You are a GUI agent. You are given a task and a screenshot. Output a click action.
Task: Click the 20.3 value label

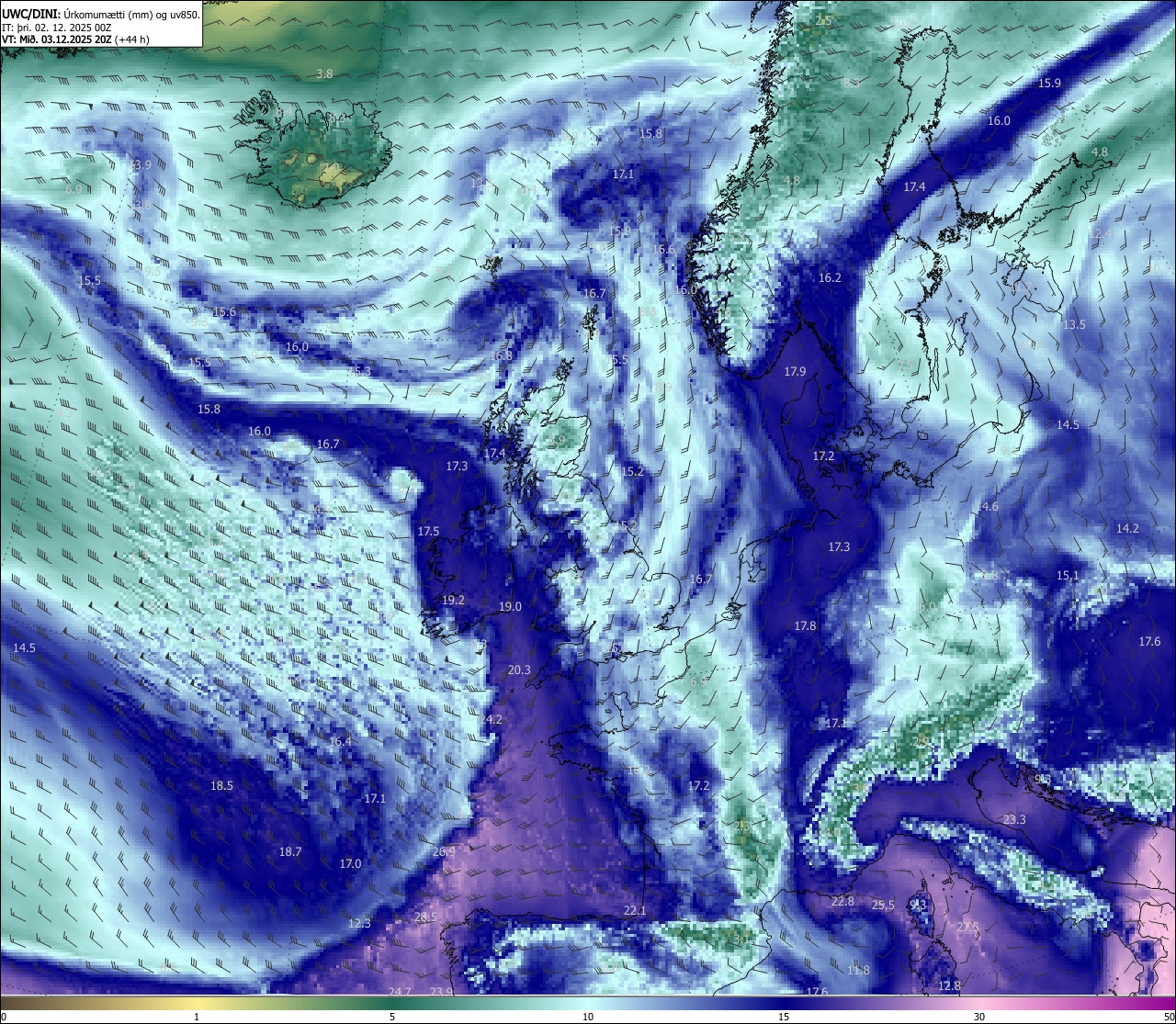click(519, 670)
